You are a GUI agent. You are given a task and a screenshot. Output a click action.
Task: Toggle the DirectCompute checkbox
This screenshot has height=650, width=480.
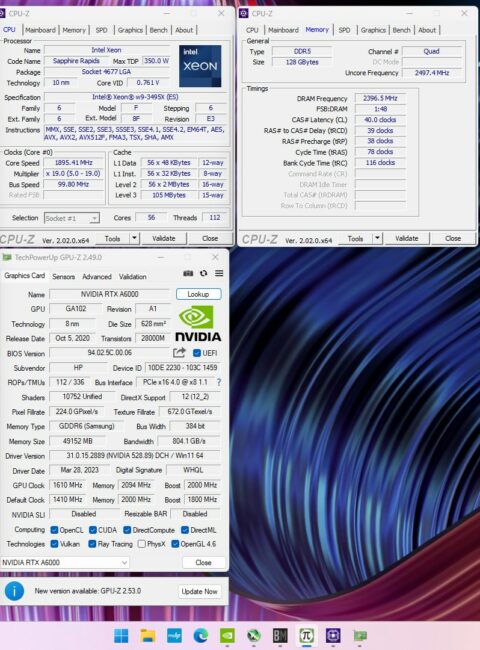[127, 530]
